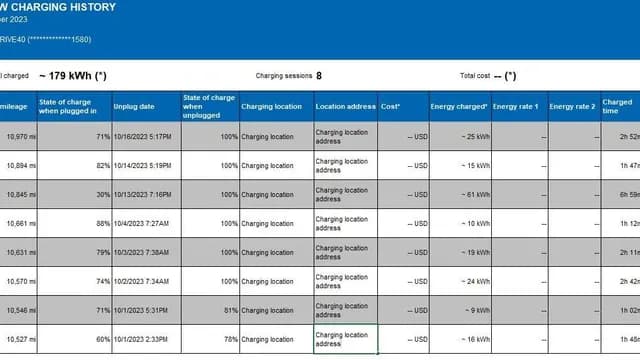This screenshot has width=640, height=360.
Task: Select the outlined address cell in the 10,527 mi row
Action: click(x=346, y=339)
